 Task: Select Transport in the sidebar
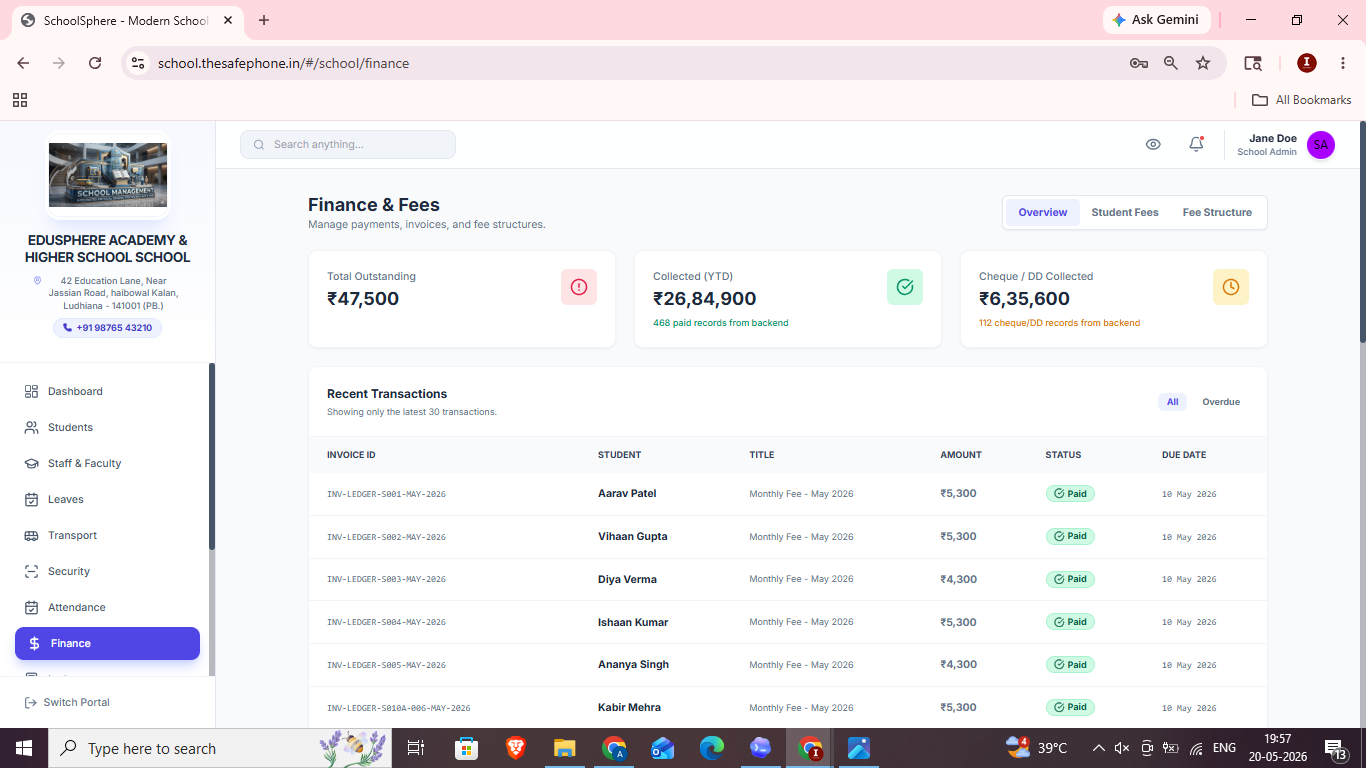point(107,535)
